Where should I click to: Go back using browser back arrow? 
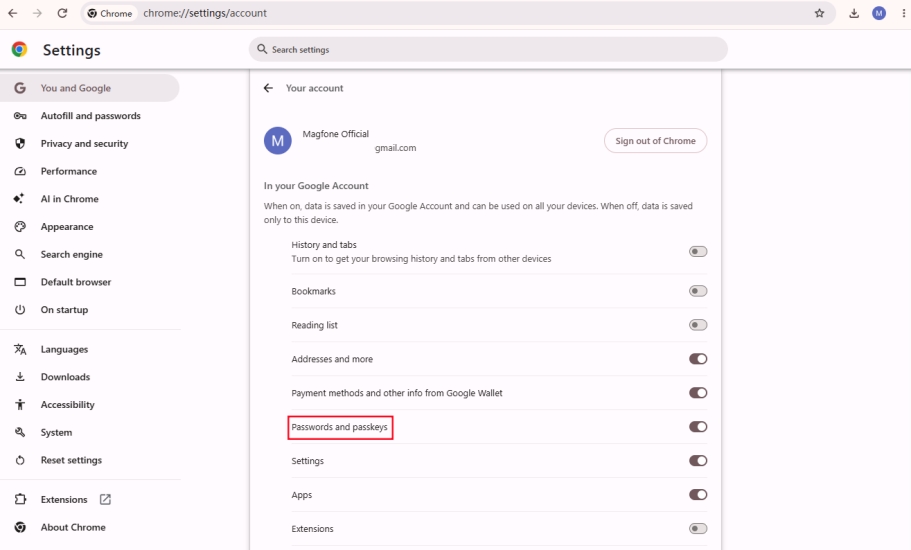[13, 13]
